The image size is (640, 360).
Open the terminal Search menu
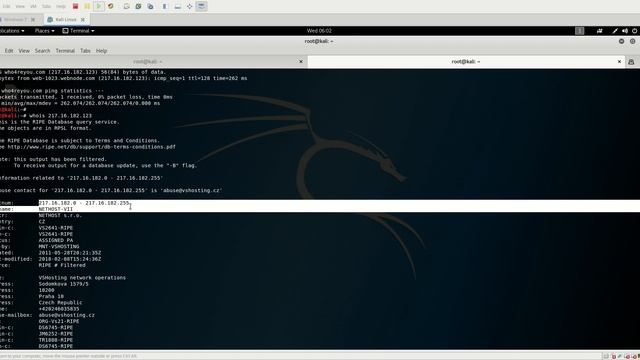[42, 51]
